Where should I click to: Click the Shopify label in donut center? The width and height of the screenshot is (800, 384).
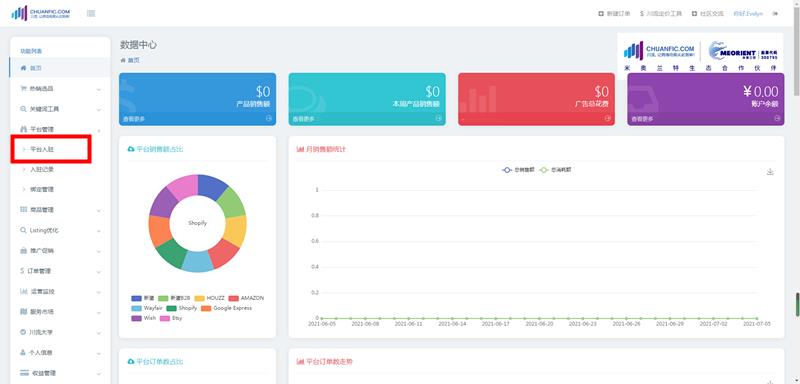point(197,223)
